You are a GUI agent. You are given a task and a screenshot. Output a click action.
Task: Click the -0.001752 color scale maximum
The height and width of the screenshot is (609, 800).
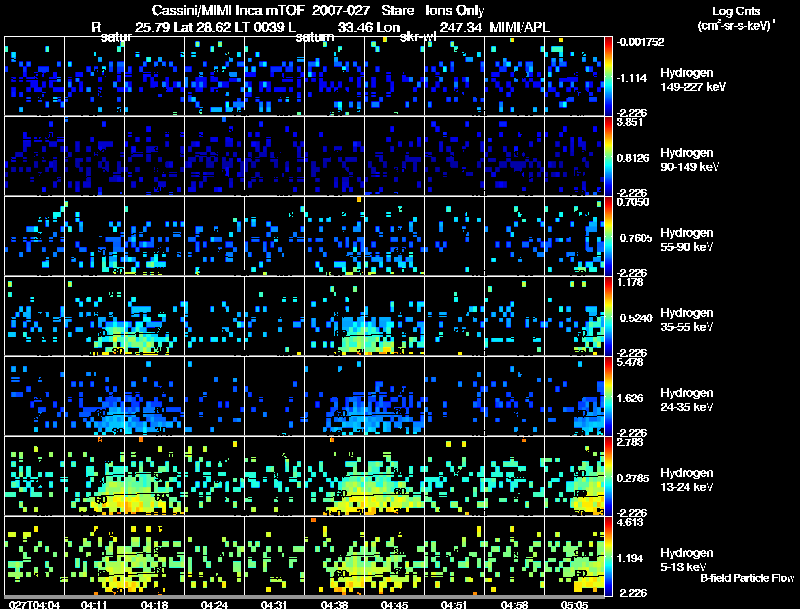(640, 42)
